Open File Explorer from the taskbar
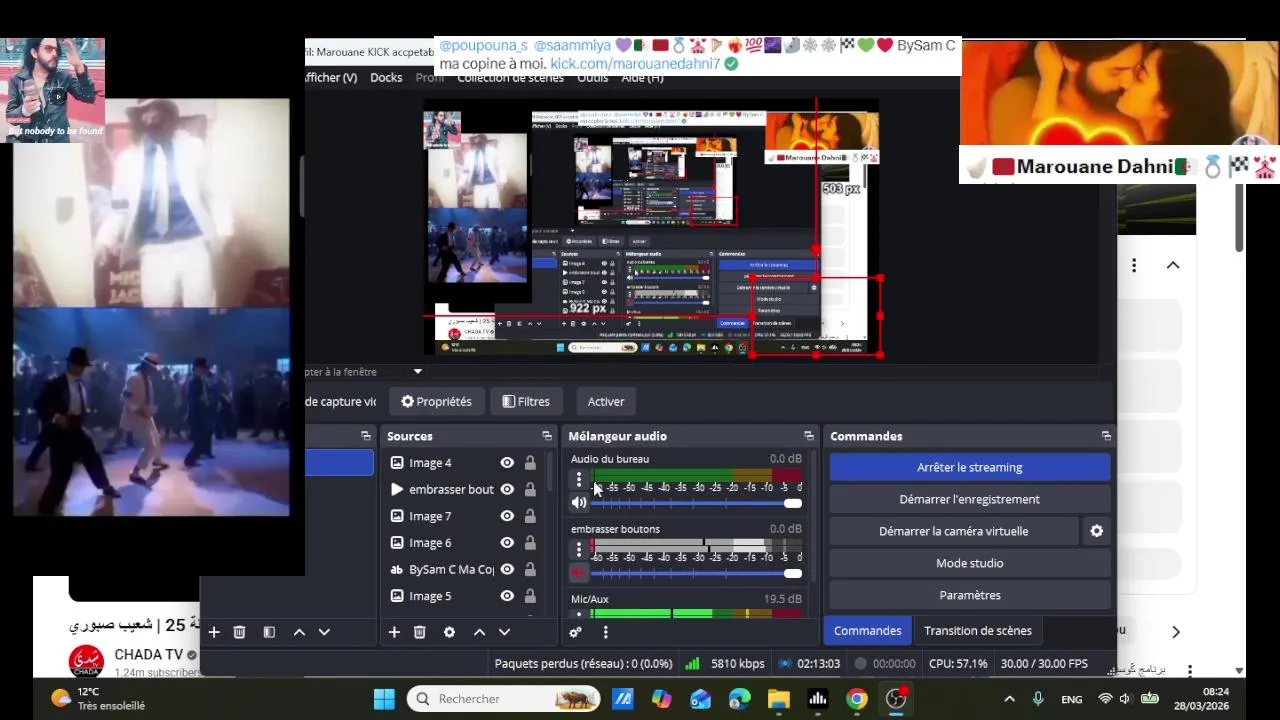This screenshot has height=720, width=1280. click(779, 699)
